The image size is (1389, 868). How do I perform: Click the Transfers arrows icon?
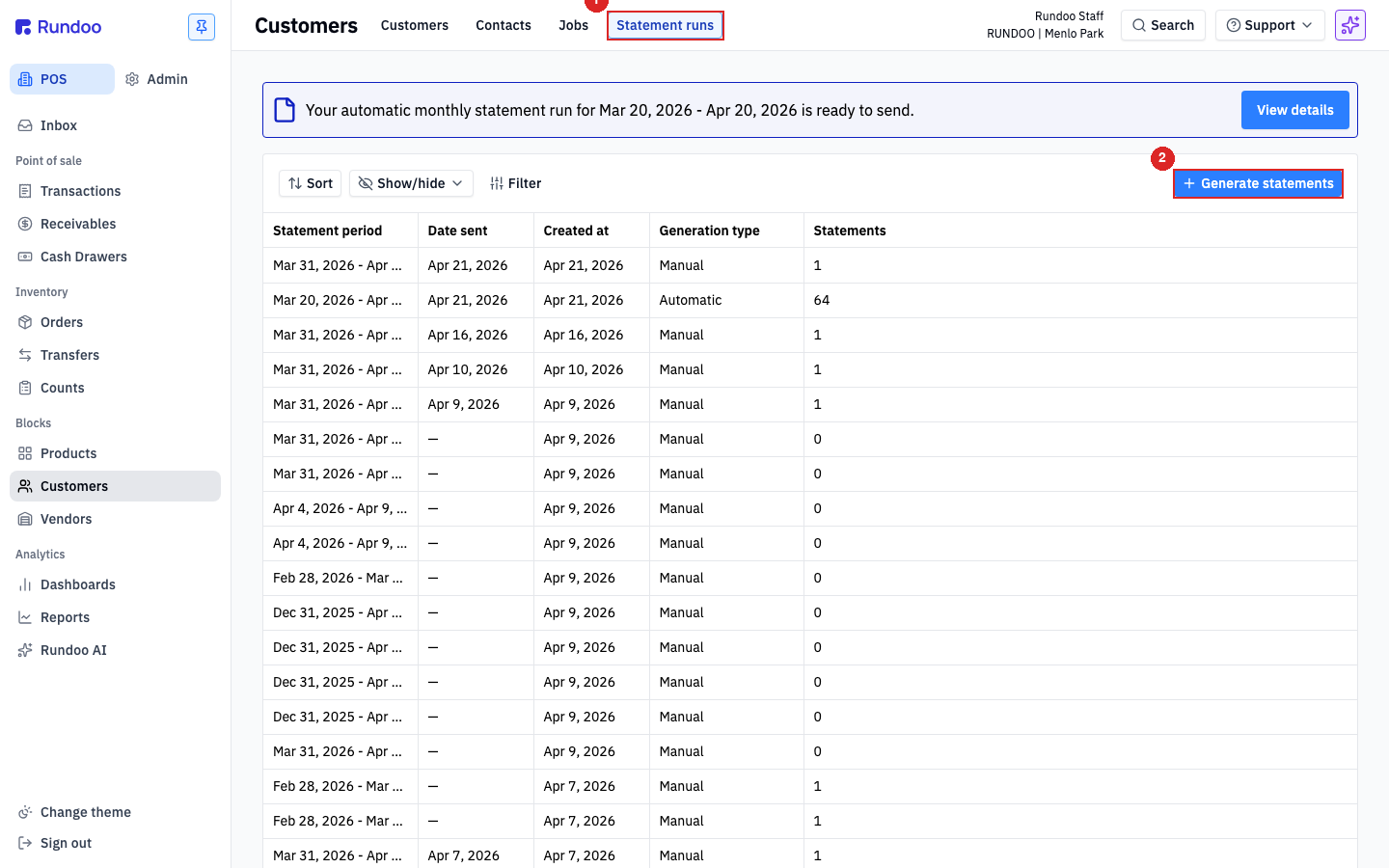(25, 355)
